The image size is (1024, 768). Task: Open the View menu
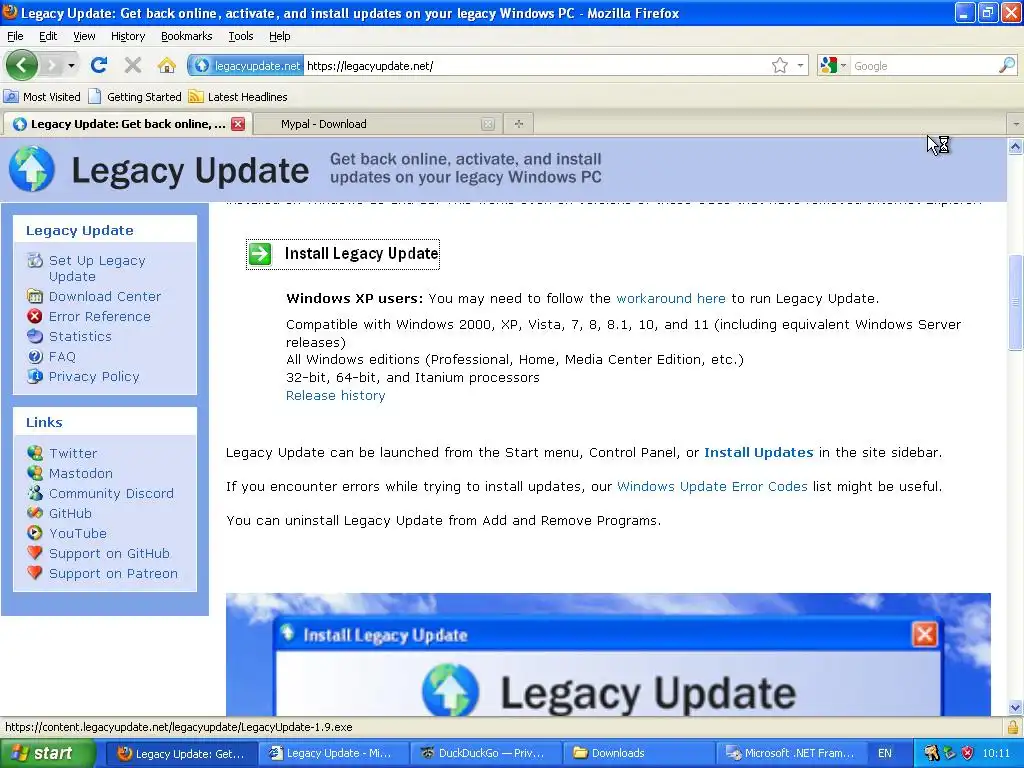click(84, 36)
